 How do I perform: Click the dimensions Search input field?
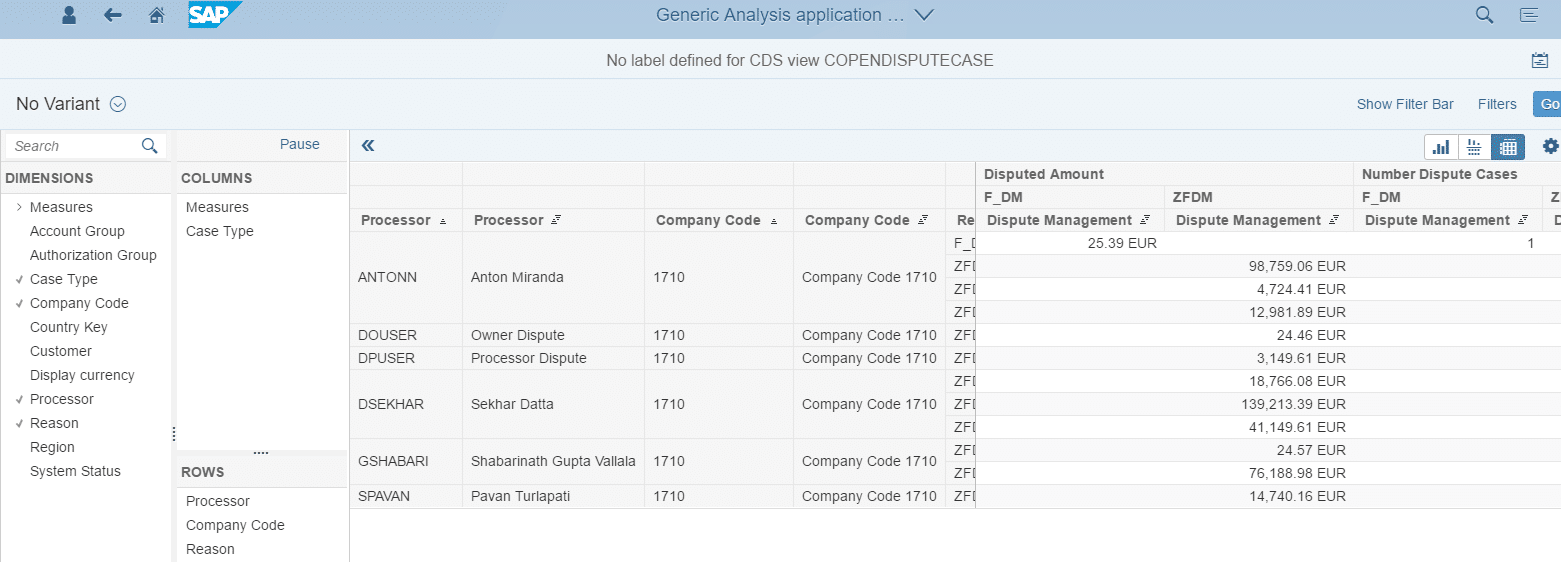(x=74, y=146)
